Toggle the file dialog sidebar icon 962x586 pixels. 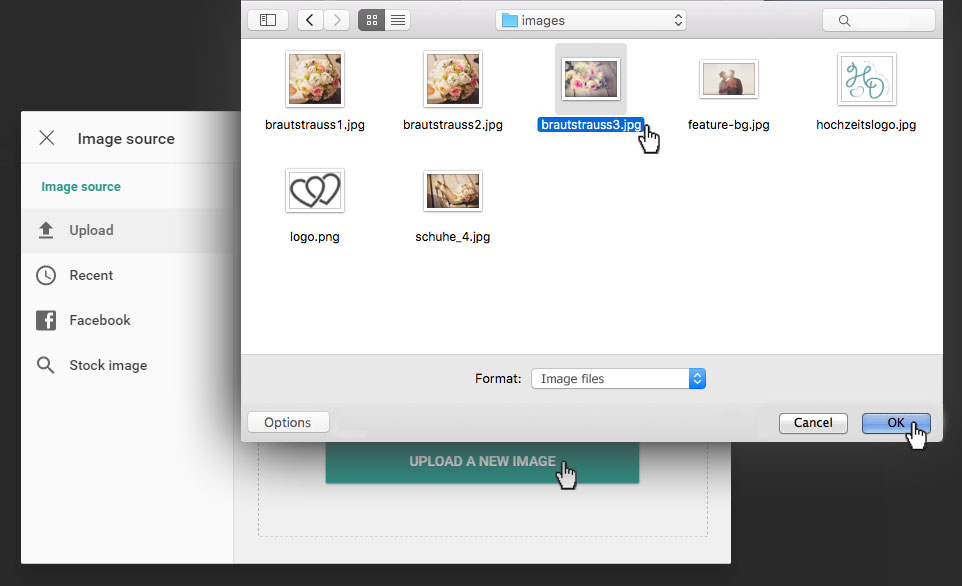coord(268,20)
